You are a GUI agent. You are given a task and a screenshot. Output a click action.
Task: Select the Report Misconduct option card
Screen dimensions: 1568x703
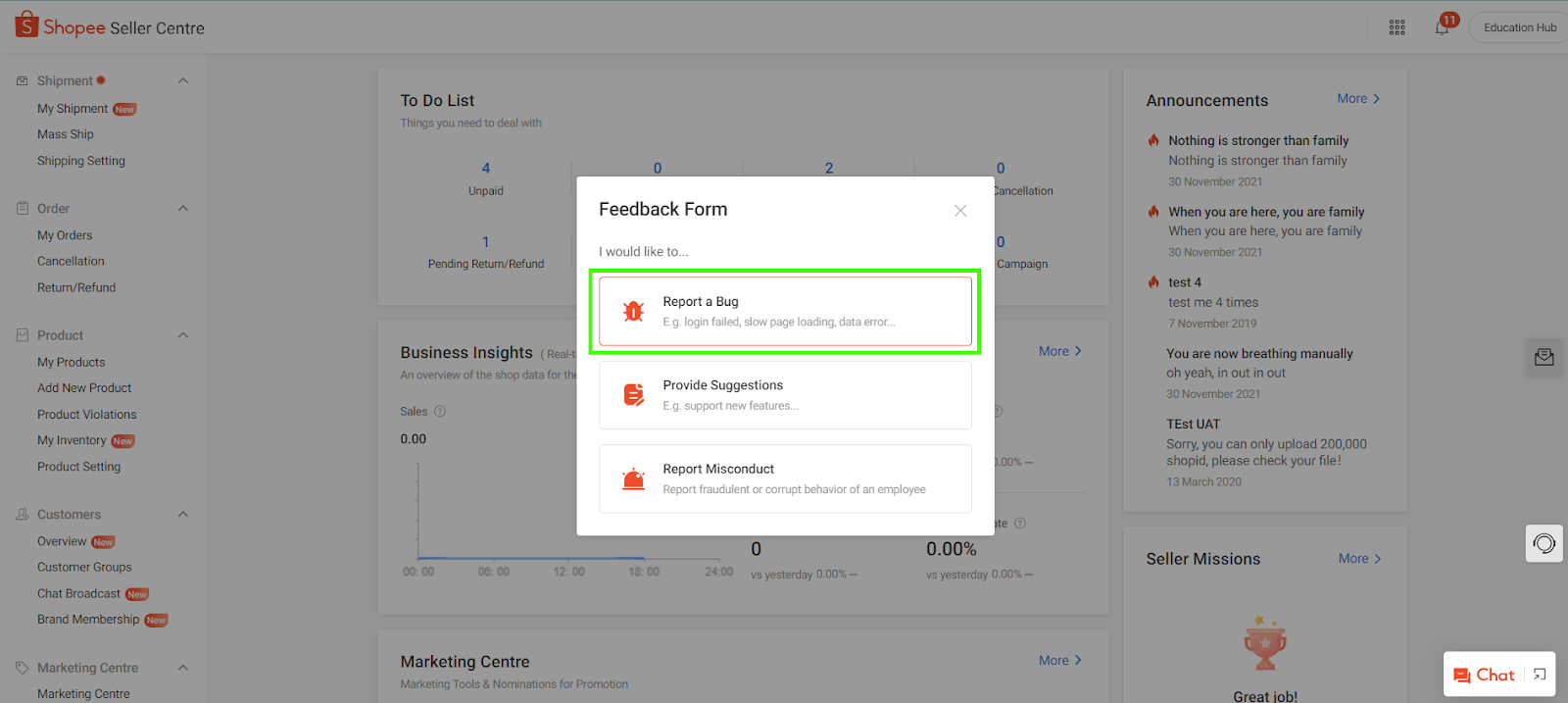coord(785,478)
